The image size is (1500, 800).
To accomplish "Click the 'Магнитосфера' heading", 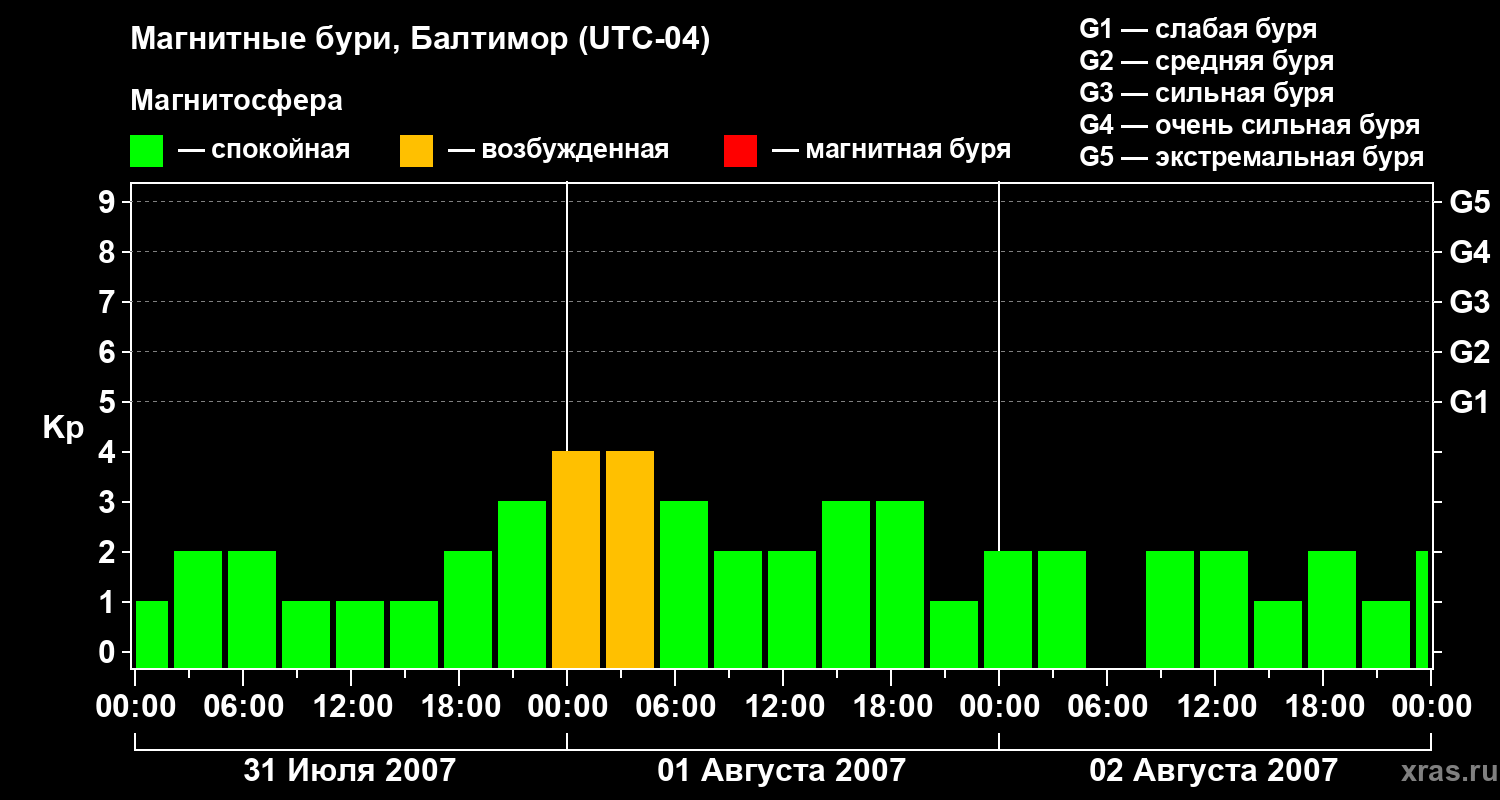I will tap(236, 101).
